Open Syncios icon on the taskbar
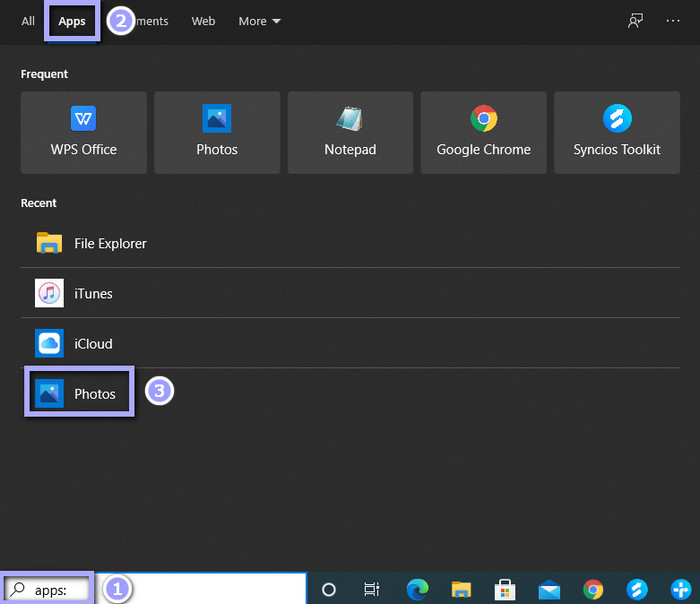 [637, 590]
